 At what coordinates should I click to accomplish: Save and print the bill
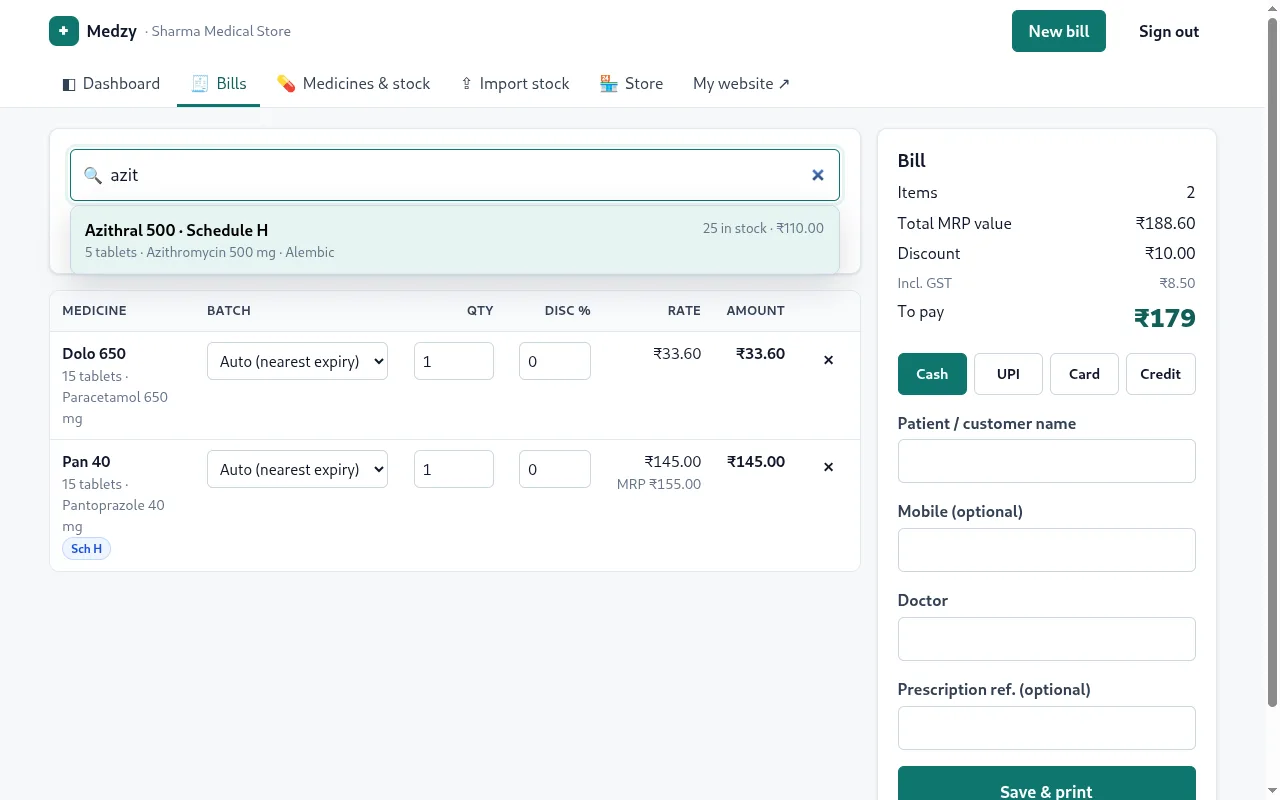[1047, 783]
